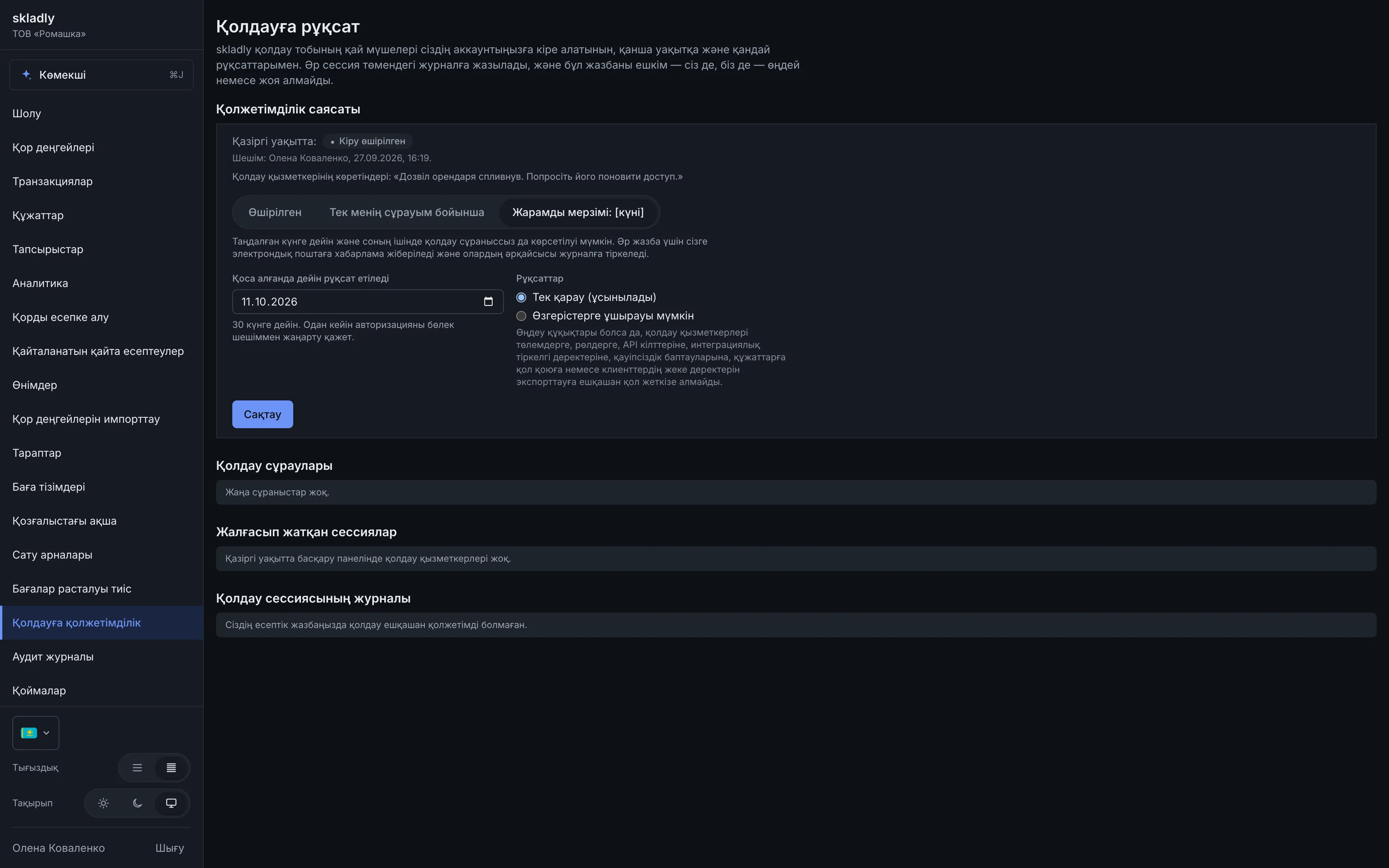Choose the Өшірілген policy tab
Screen dimensions: 1389x868
275,213
